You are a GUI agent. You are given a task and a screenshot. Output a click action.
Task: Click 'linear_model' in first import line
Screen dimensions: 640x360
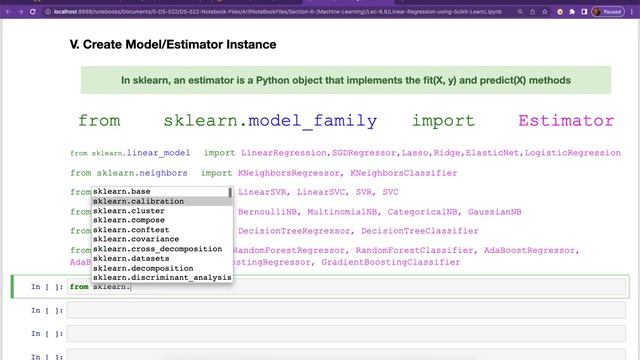tap(158, 153)
